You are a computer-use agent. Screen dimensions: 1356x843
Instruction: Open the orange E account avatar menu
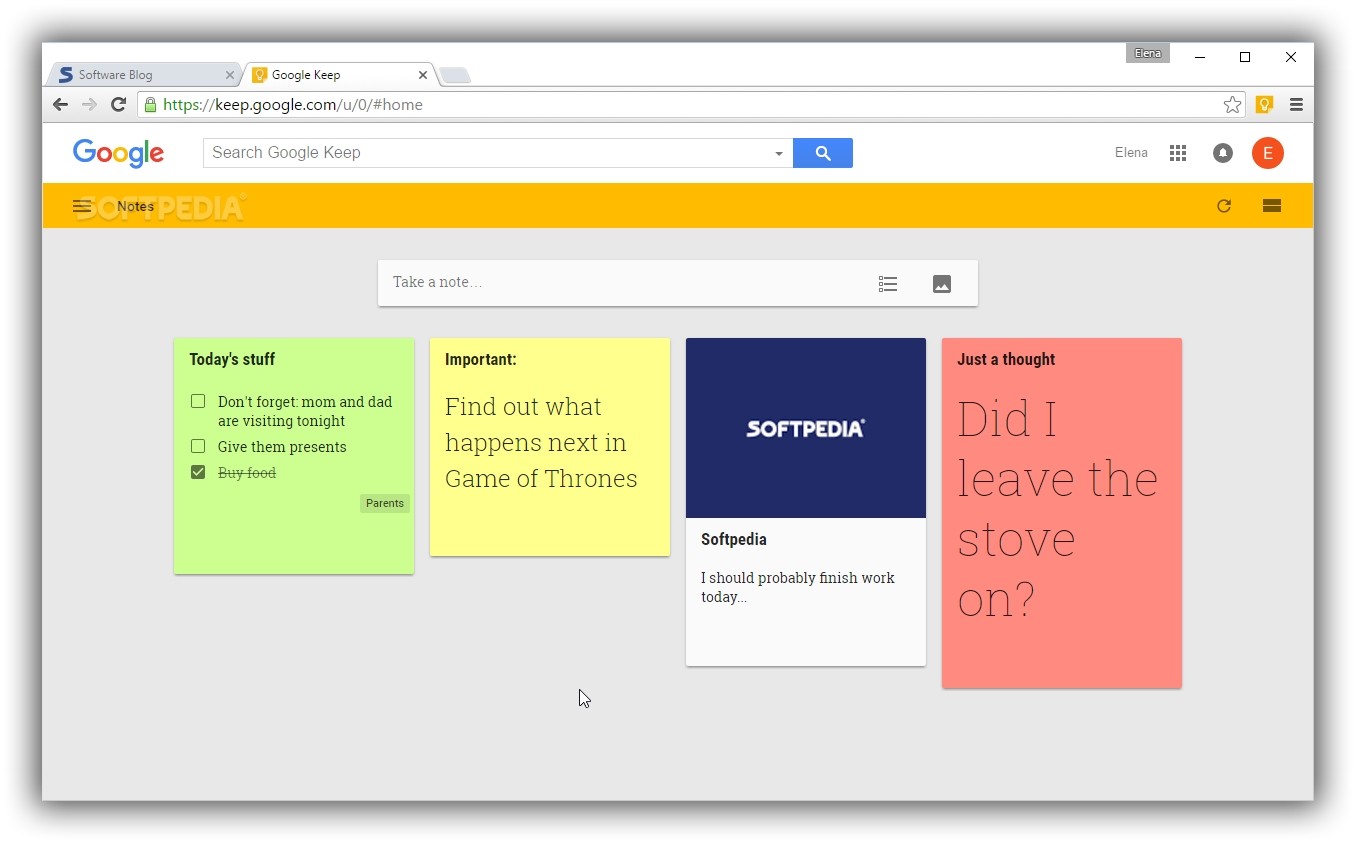1267,153
